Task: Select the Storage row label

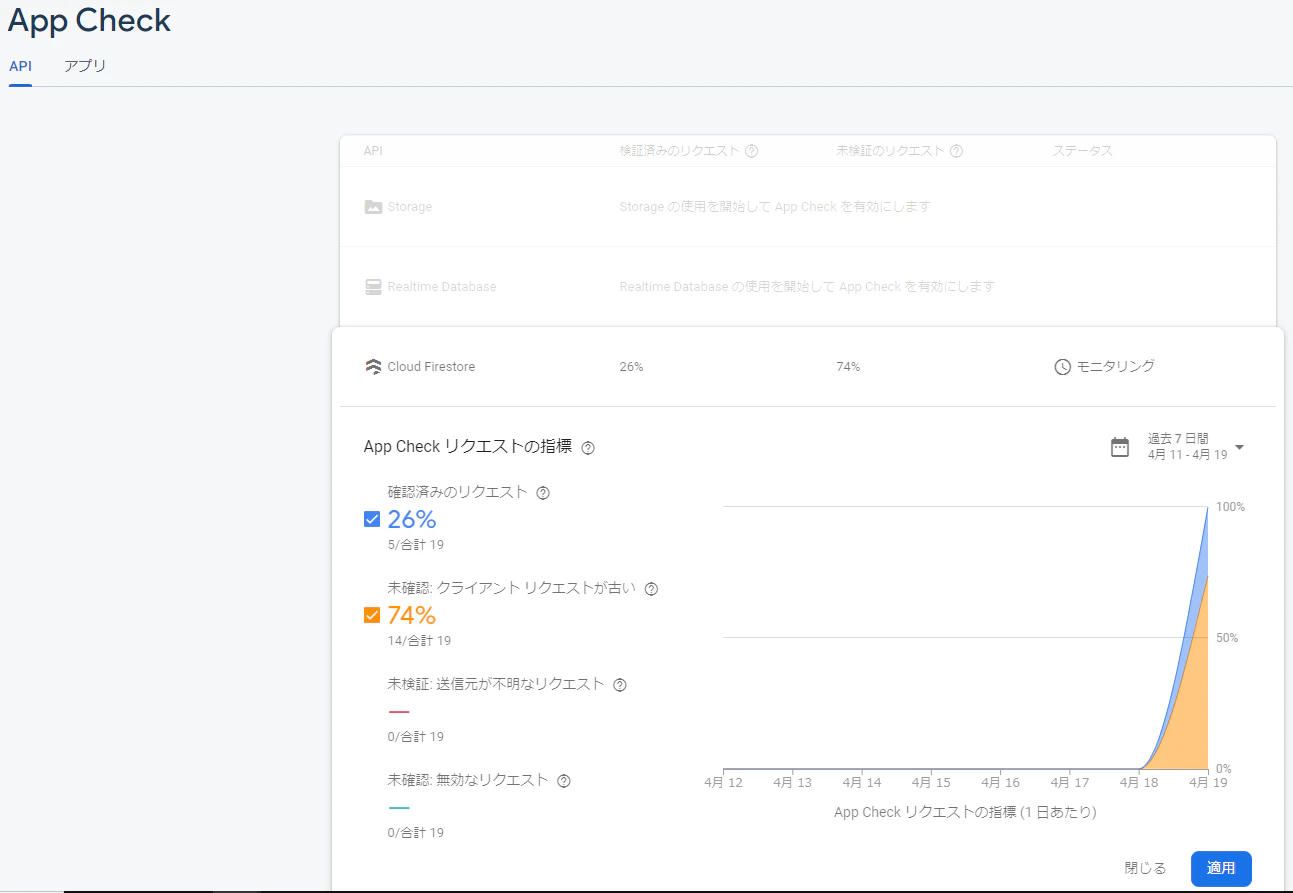Action: (410, 207)
